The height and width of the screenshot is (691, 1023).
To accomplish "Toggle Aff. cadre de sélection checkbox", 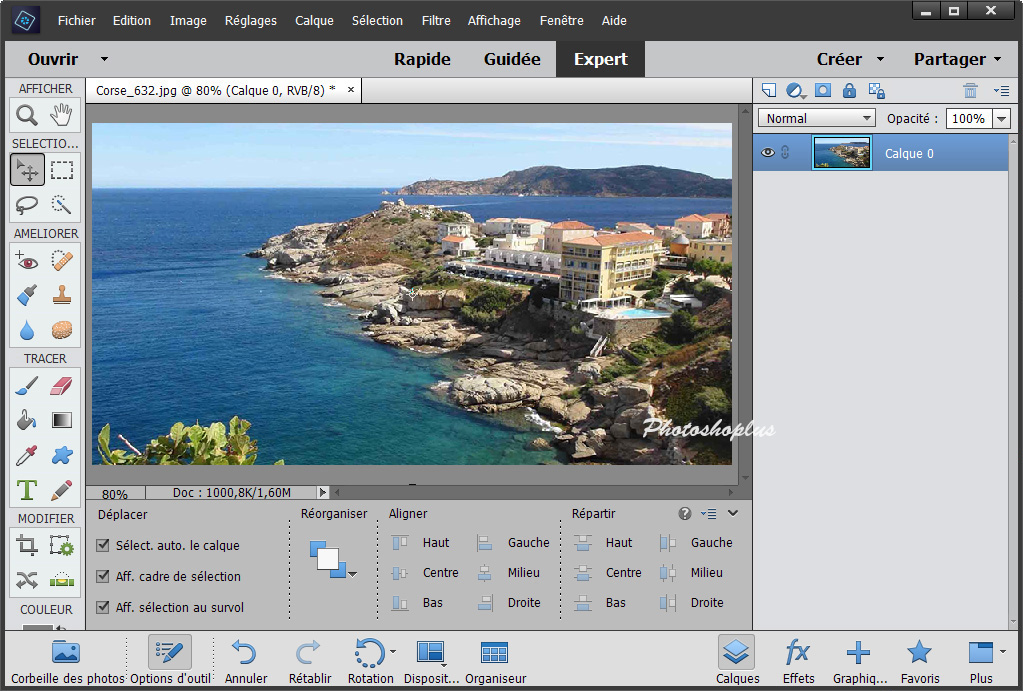I will pyautogui.click(x=103, y=577).
